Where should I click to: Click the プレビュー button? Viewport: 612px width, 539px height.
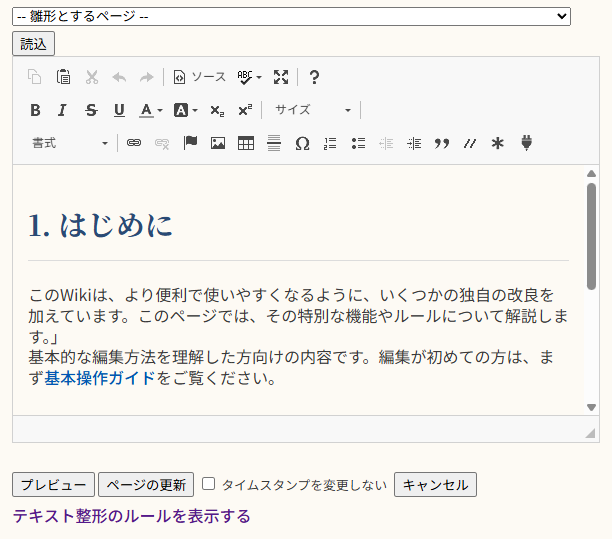tap(53, 485)
